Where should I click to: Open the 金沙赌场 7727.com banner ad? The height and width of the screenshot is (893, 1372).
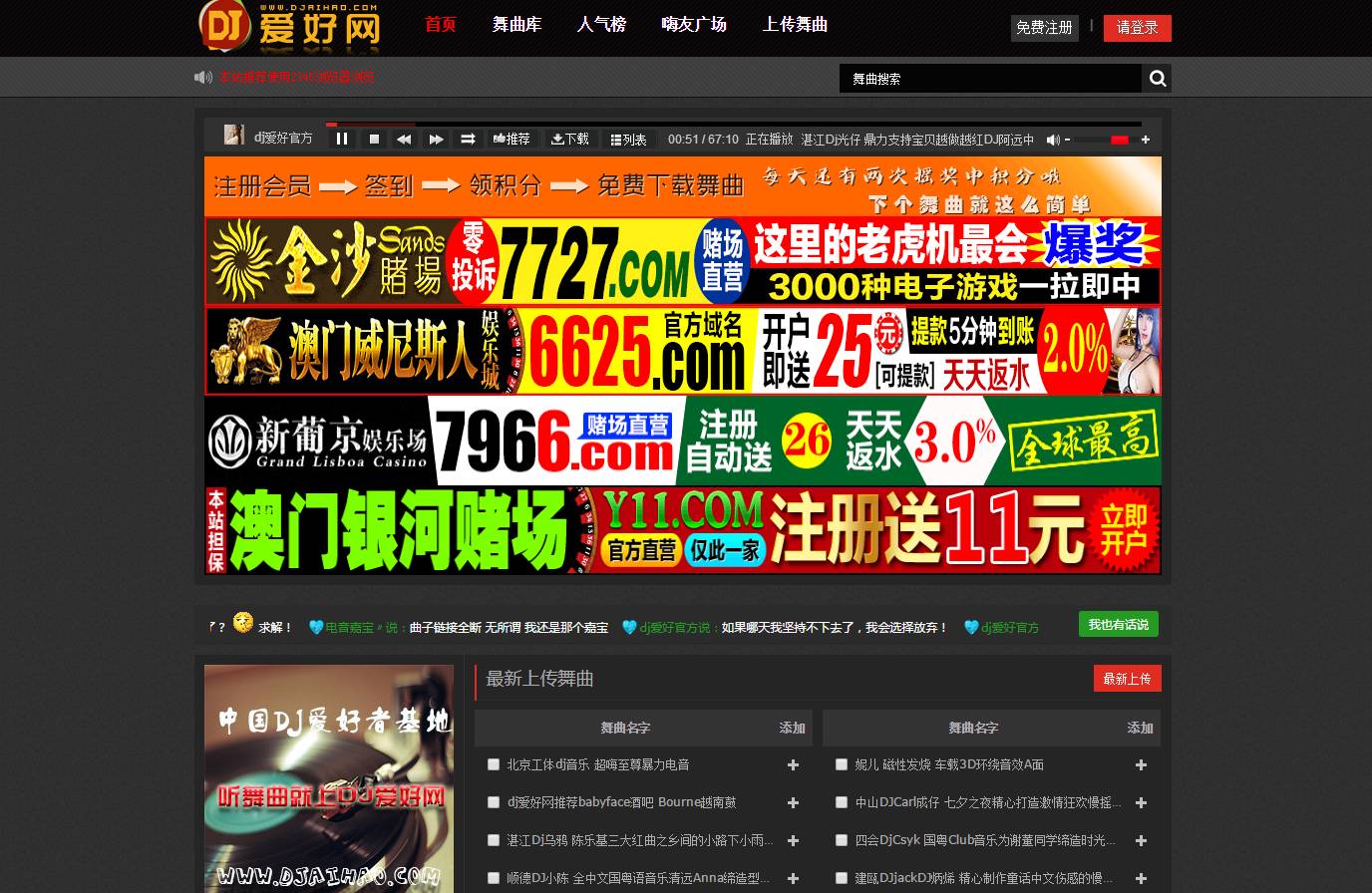pyautogui.click(x=683, y=261)
